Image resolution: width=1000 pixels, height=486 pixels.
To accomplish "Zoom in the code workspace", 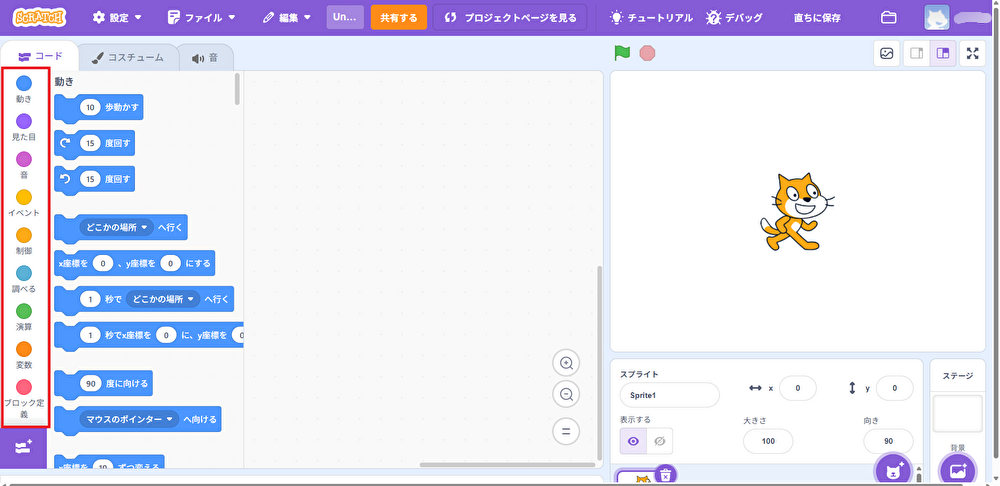I will click(x=566, y=364).
